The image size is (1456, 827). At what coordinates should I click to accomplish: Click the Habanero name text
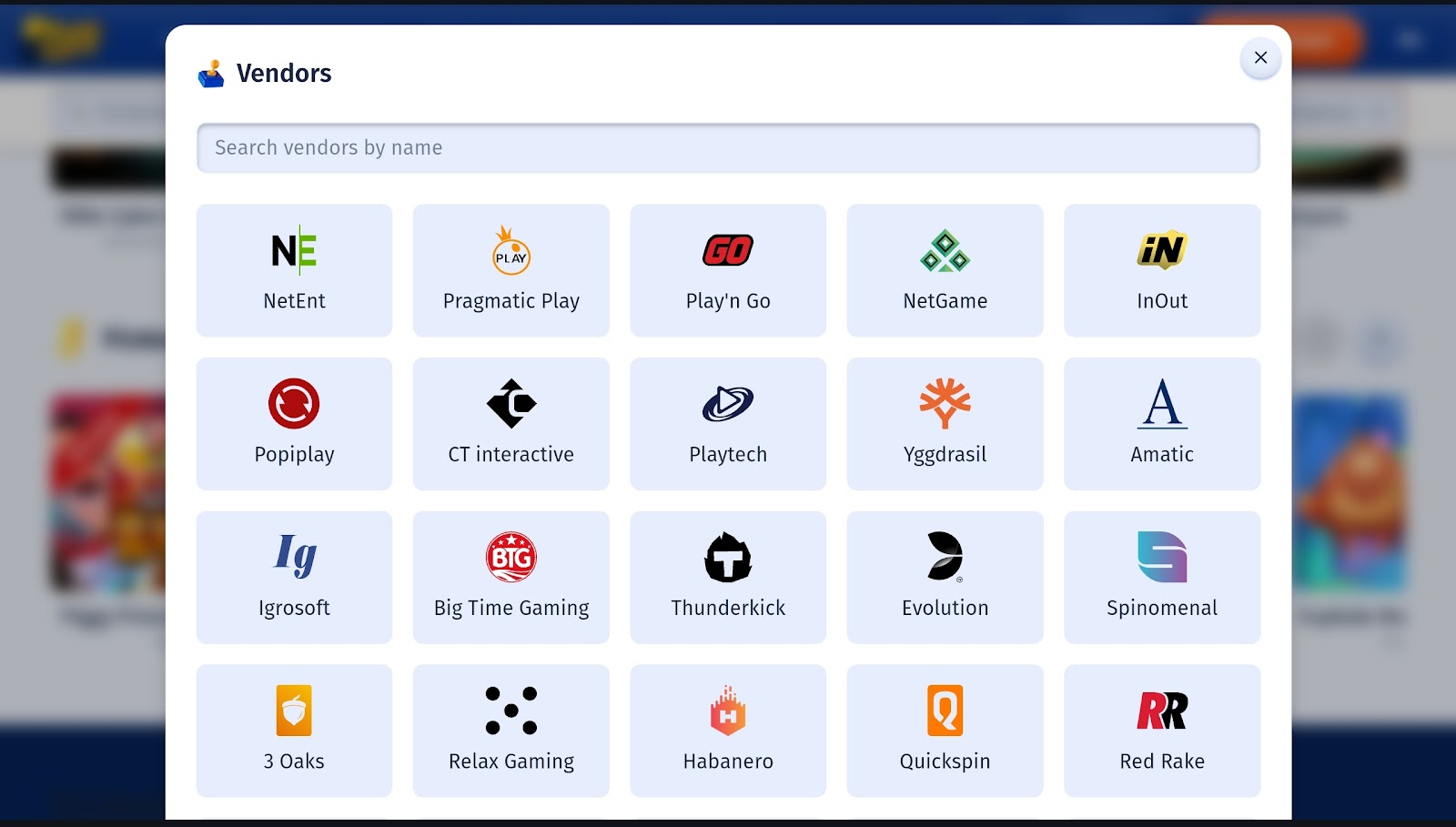click(x=728, y=761)
